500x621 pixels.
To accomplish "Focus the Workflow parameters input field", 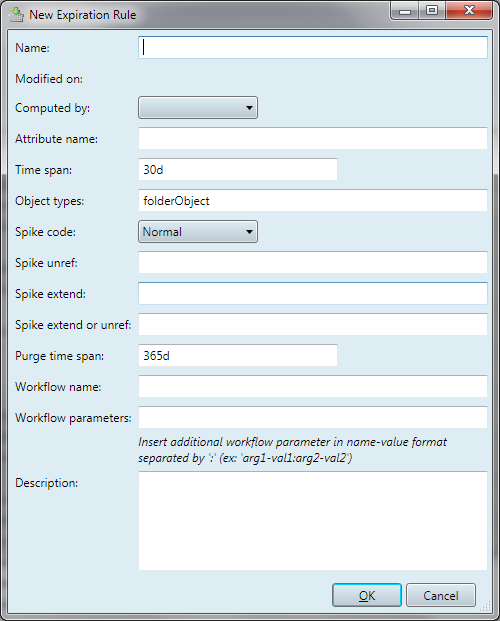I will click(x=313, y=417).
